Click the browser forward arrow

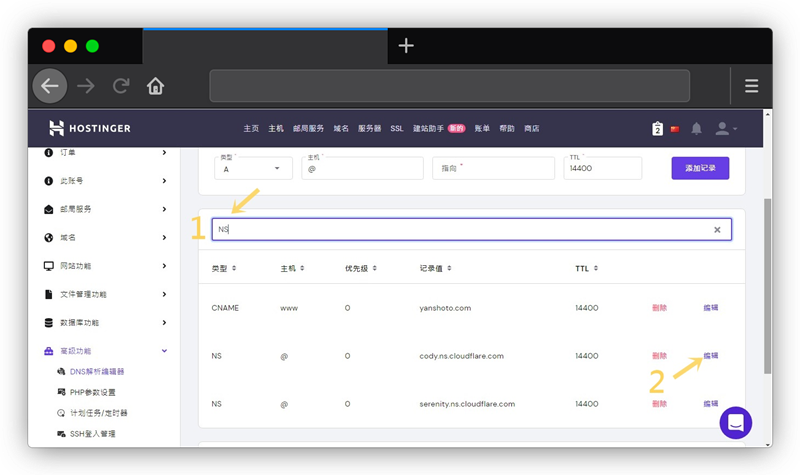[x=86, y=86]
